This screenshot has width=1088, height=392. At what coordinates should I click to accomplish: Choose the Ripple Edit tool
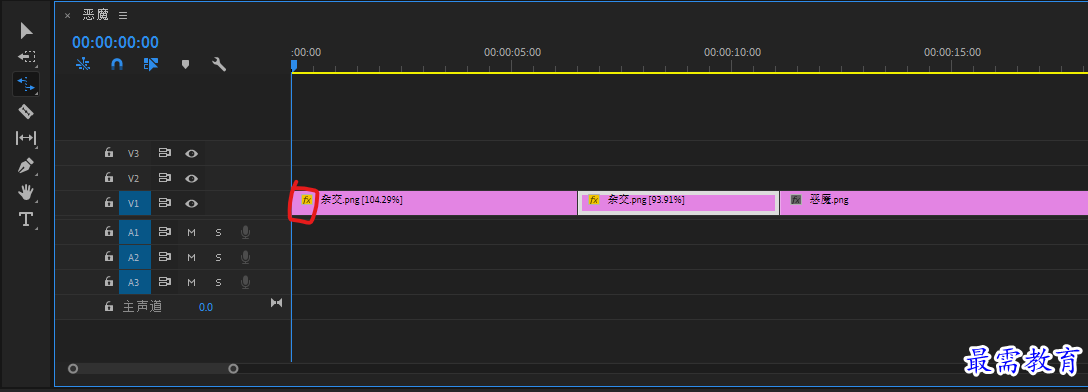coord(26,84)
